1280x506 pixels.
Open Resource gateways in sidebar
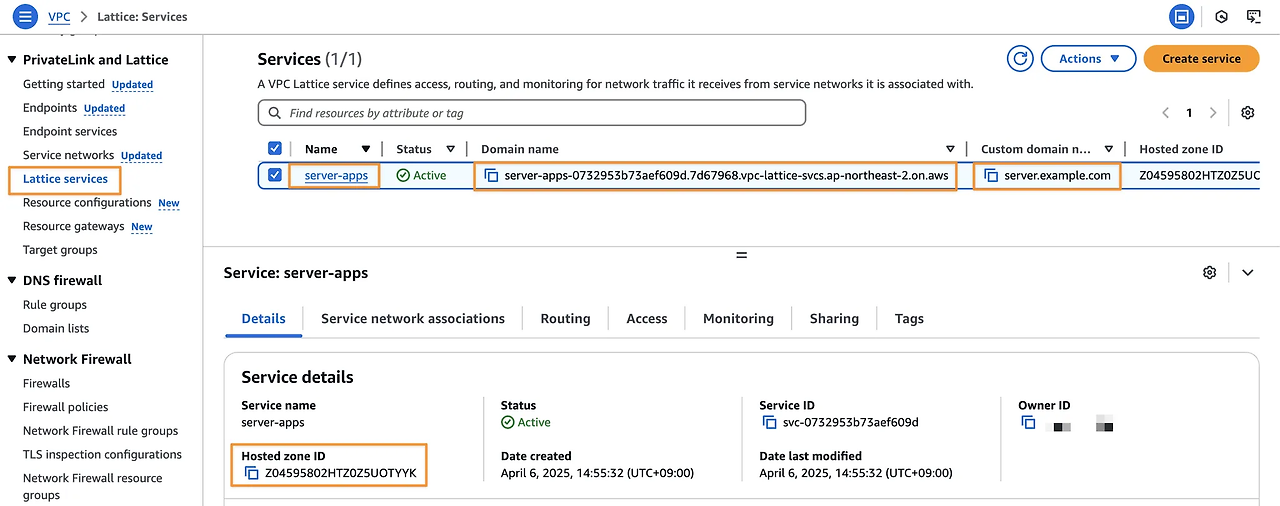coord(73,227)
